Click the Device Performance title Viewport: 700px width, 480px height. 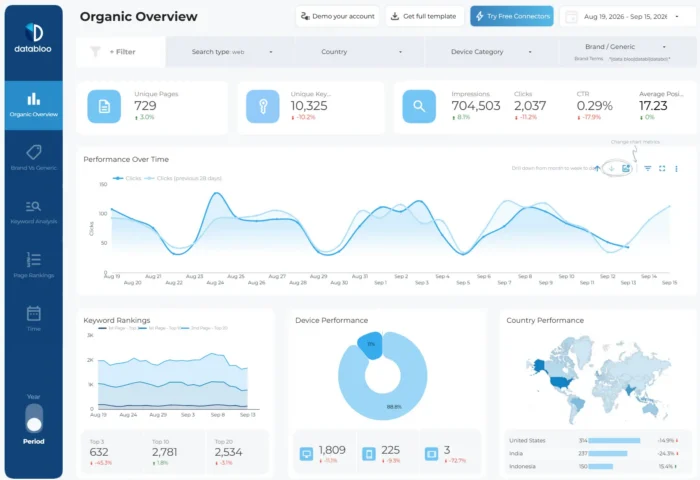coord(331,320)
